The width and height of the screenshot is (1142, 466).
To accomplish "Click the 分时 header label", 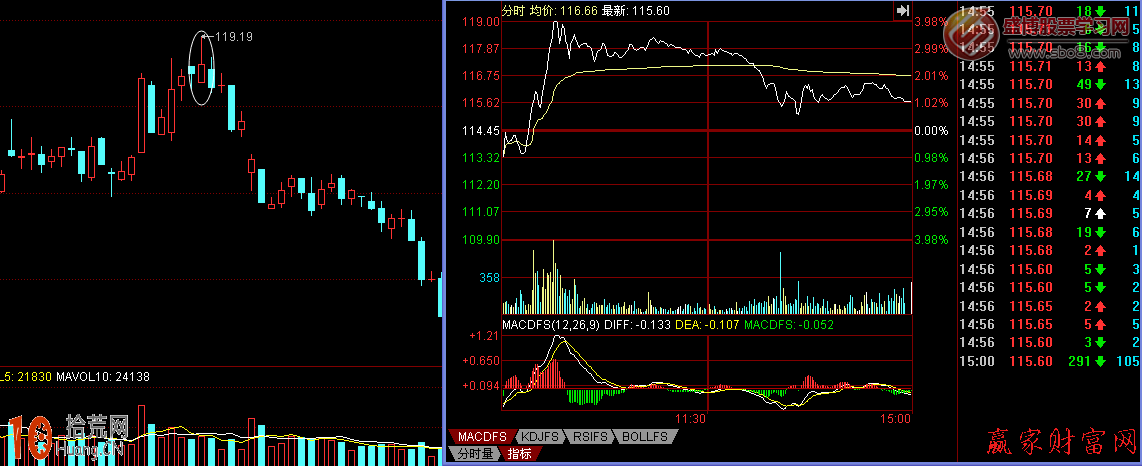I will 513,10.
